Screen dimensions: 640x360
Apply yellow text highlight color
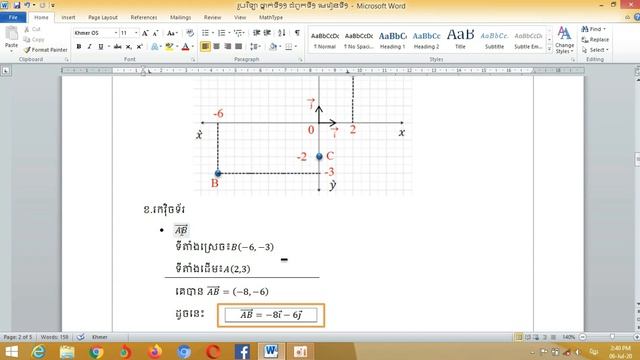(169, 47)
